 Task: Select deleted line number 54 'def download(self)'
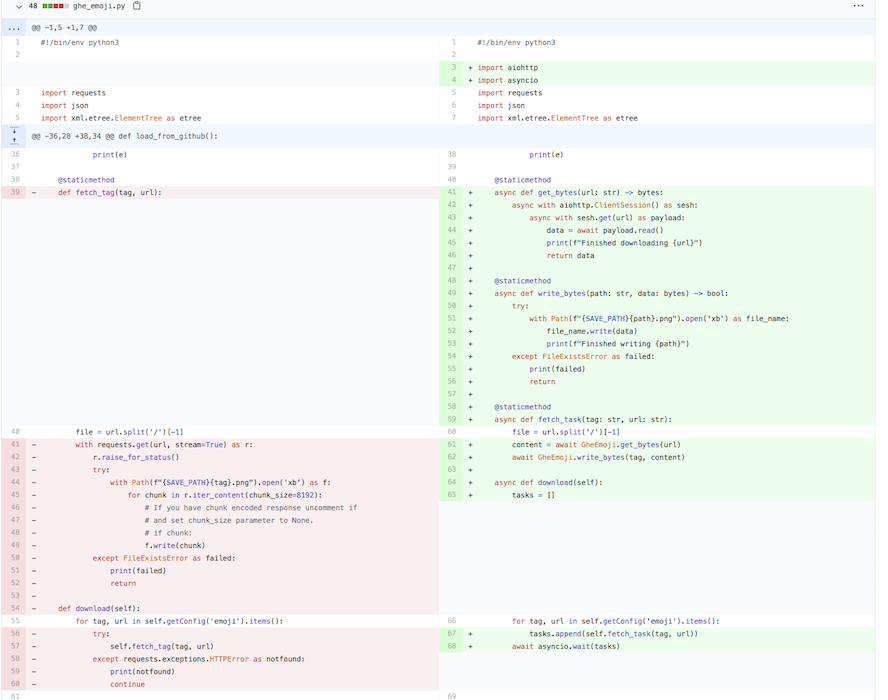click(x=15, y=608)
